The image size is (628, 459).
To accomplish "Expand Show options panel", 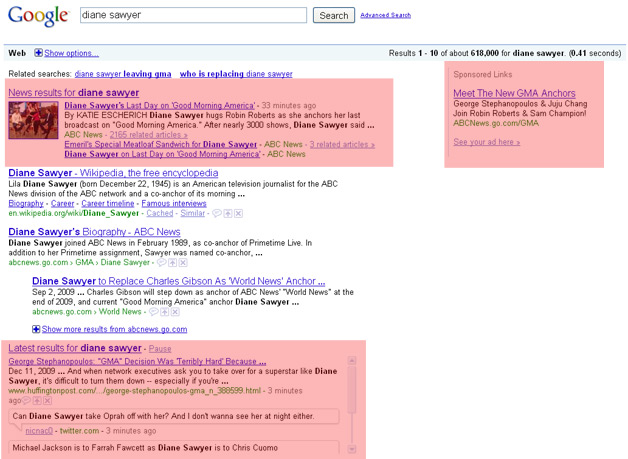I will pos(70,52).
